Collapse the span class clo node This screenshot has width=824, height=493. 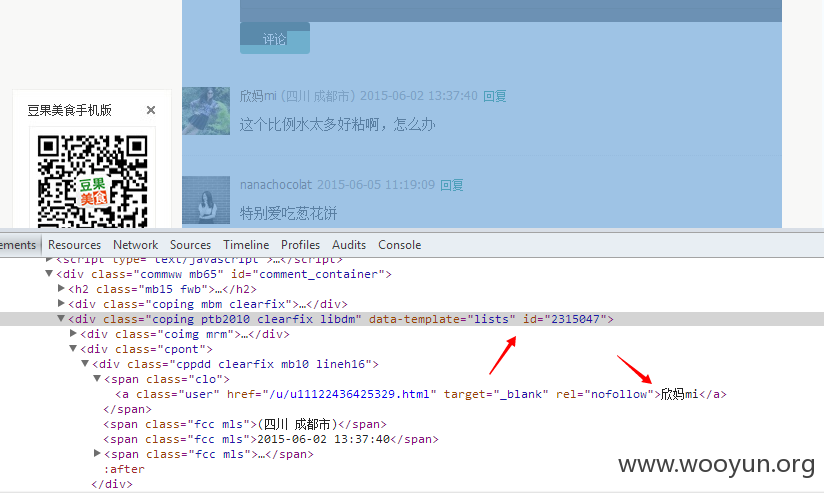pos(97,378)
